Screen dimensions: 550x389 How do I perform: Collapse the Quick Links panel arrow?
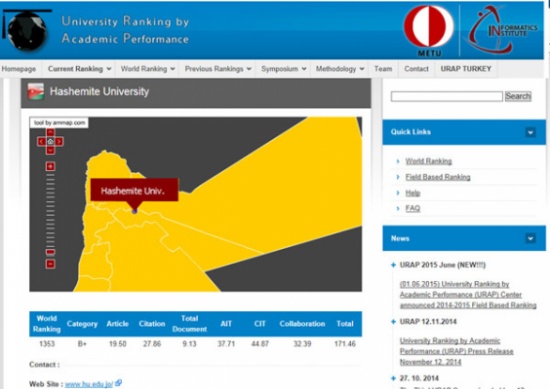tap(530, 132)
